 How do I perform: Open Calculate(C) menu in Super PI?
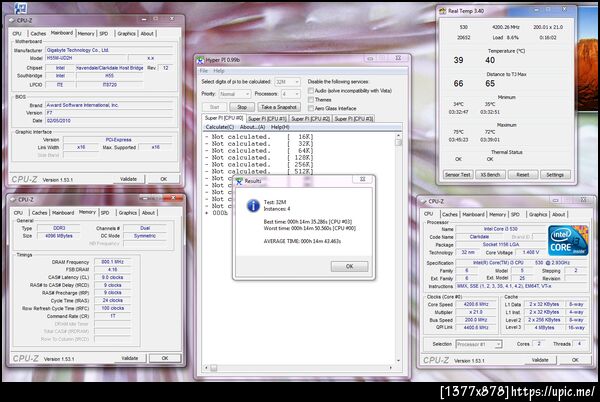(220, 127)
